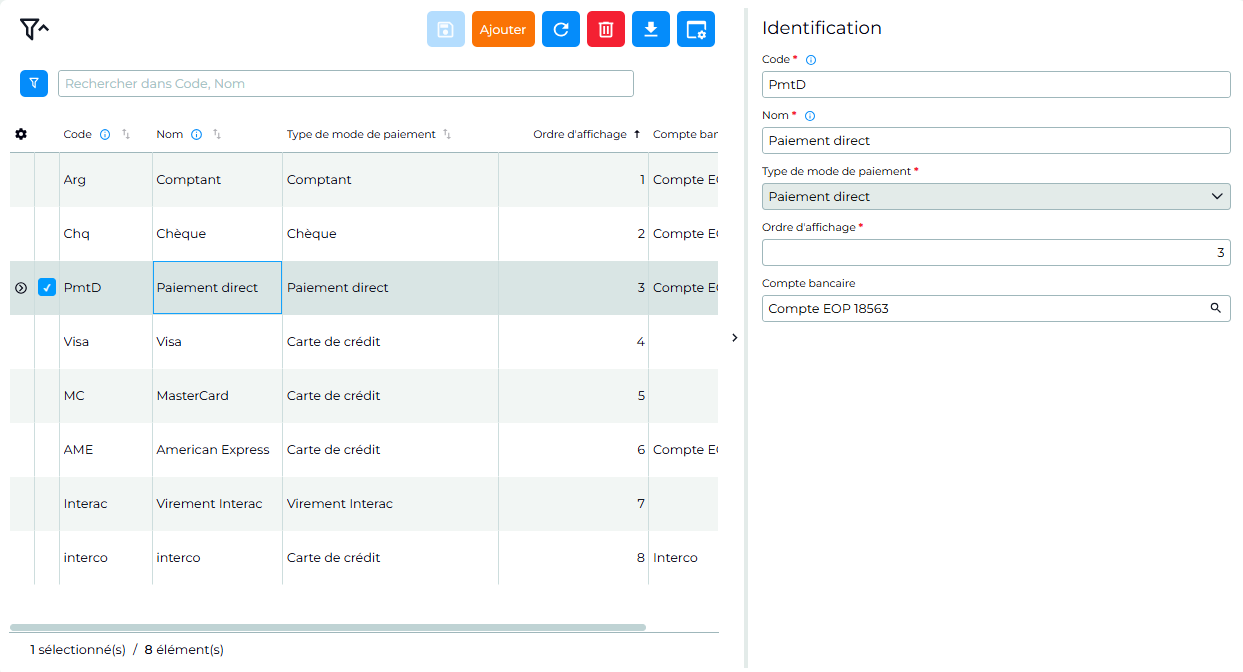
Task: Toggle the filter panel funnel icon
Action: point(34,29)
